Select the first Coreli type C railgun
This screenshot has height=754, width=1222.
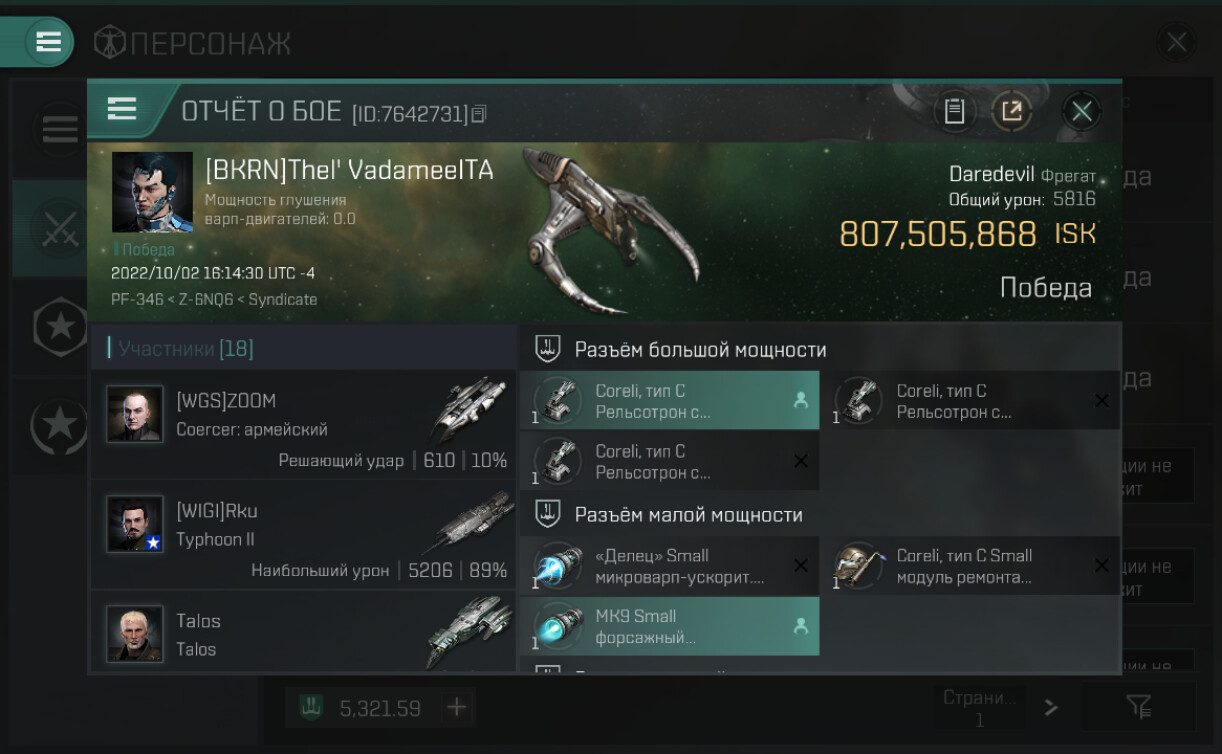669,401
